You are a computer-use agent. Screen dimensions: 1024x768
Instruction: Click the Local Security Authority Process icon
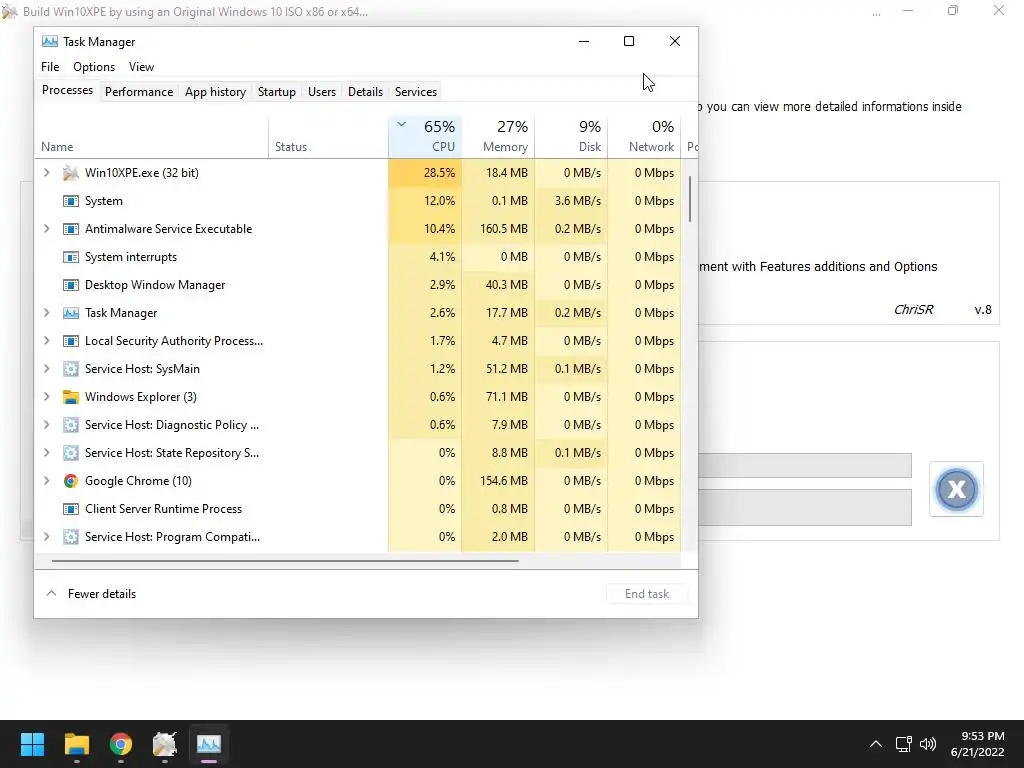pyautogui.click(x=71, y=341)
